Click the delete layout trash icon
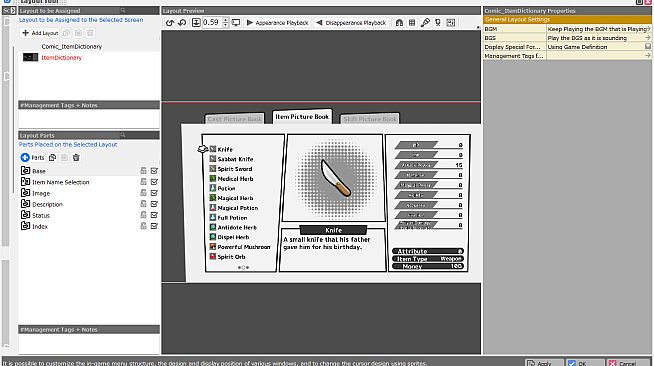The image size is (654, 366). [x=91, y=33]
